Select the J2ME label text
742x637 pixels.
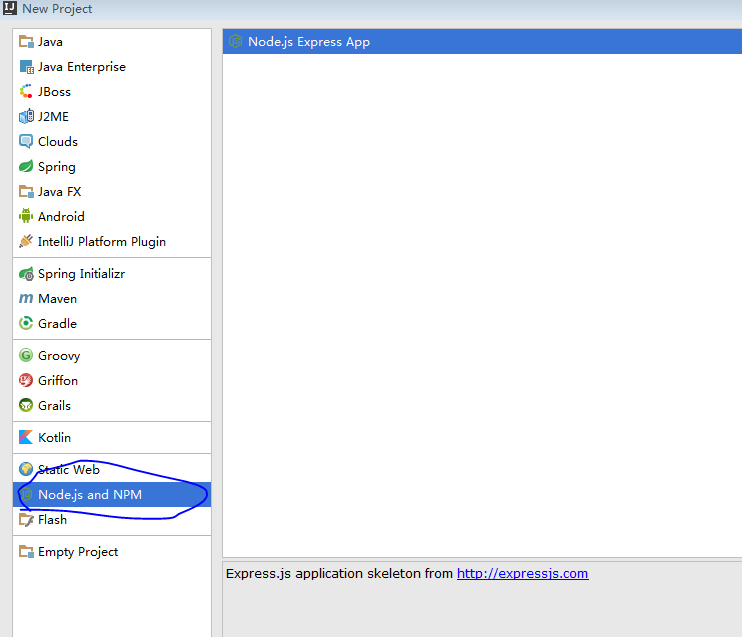click(53, 116)
